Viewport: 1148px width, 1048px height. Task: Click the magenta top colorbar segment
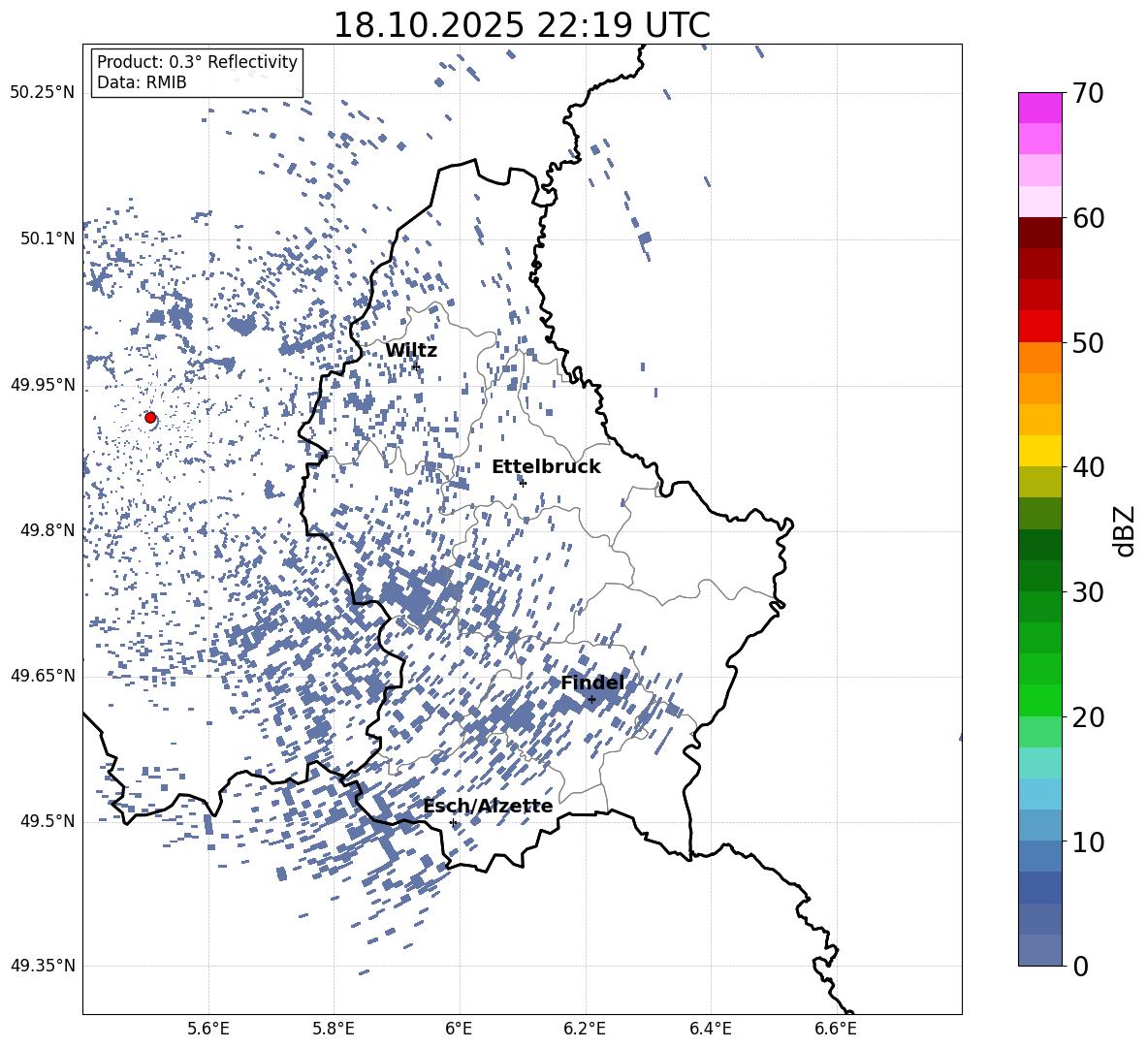click(x=1040, y=109)
